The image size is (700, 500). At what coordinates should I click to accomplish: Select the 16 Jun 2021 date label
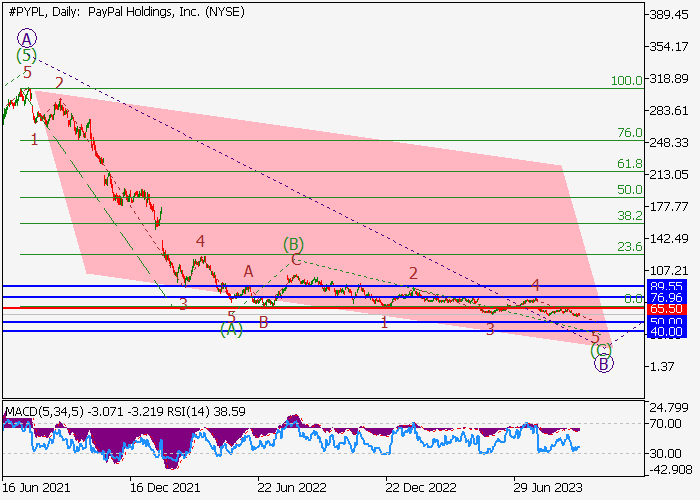pyautogui.click(x=36, y=487)
